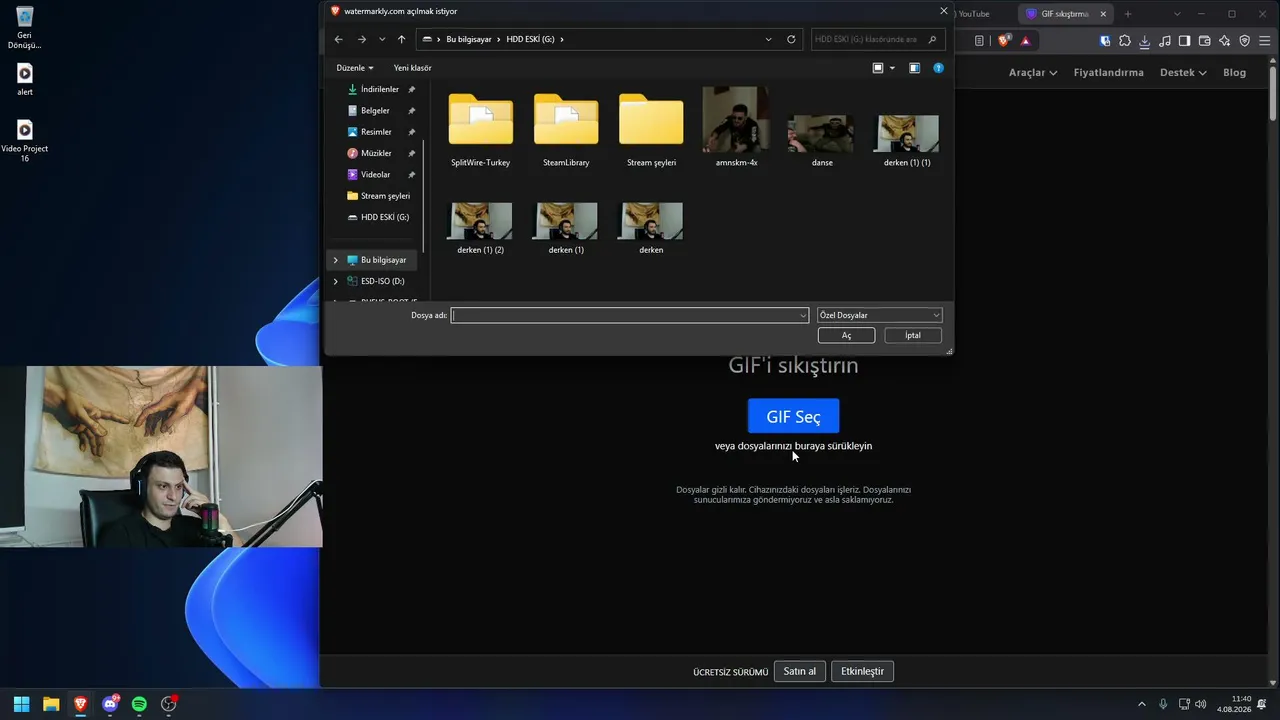The width and height of the screenshot is (1280, 720).
Task: Go to İndirilenler in the sidebar
Action: tap(380, 89)
